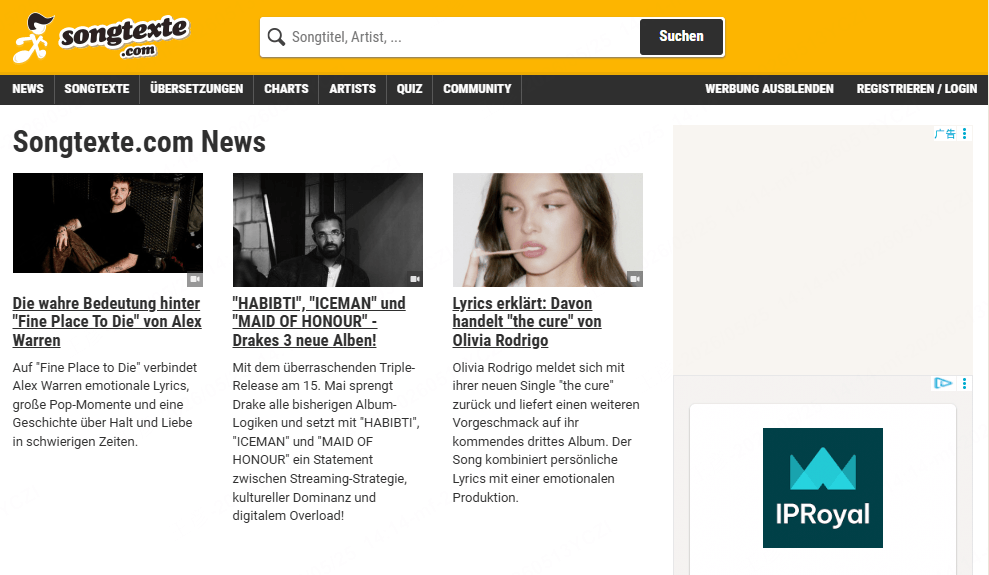Click video icon on Olivia Rodrigo thumbnail
The height and width of the screenshot is (575, 989).
(635, 279)
